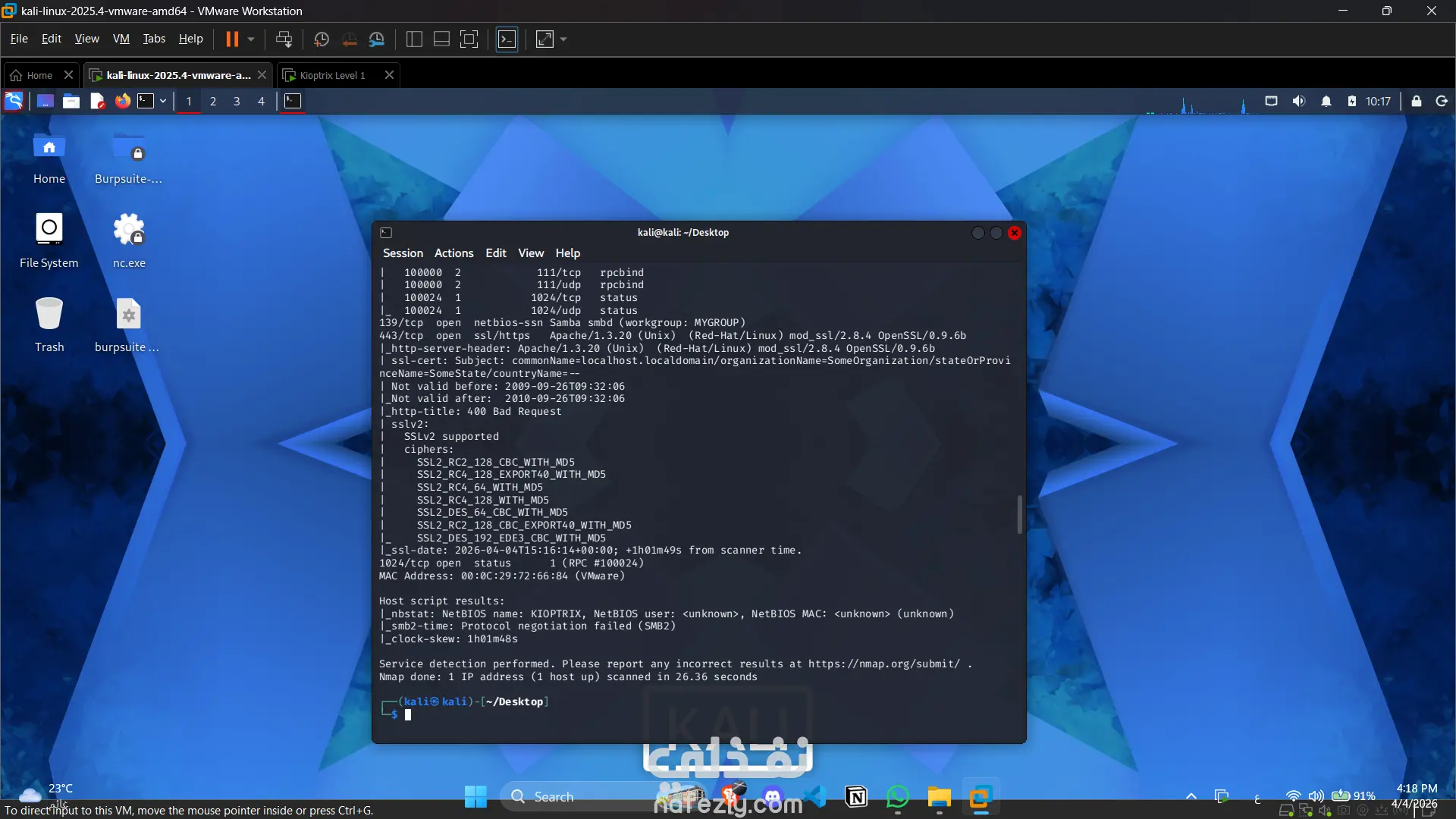Toggle VMware console view
1456x819 pixels.
[x=507, y=39]
